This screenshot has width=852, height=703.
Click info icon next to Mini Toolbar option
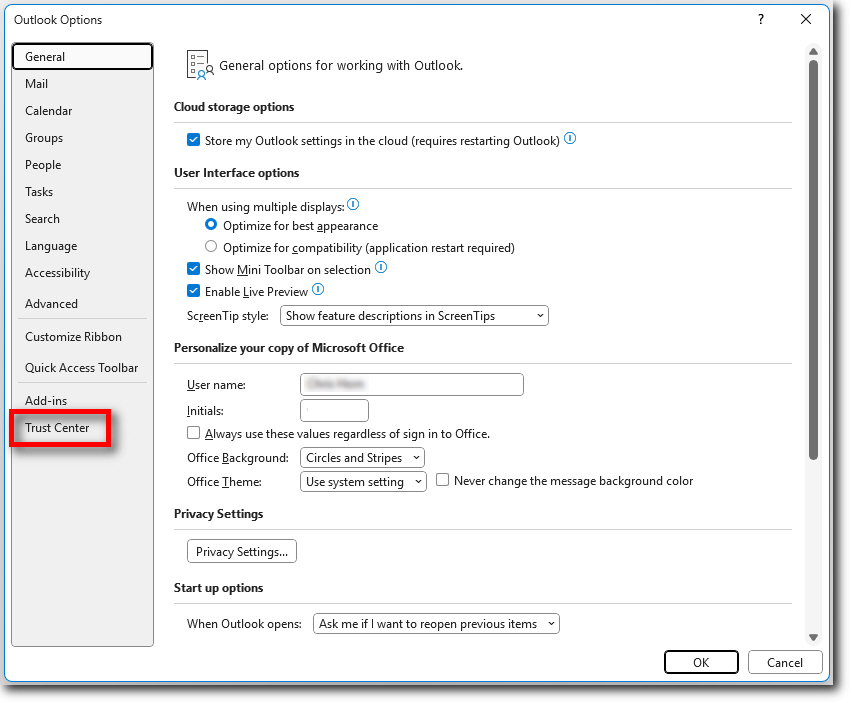tap(381, 267)
